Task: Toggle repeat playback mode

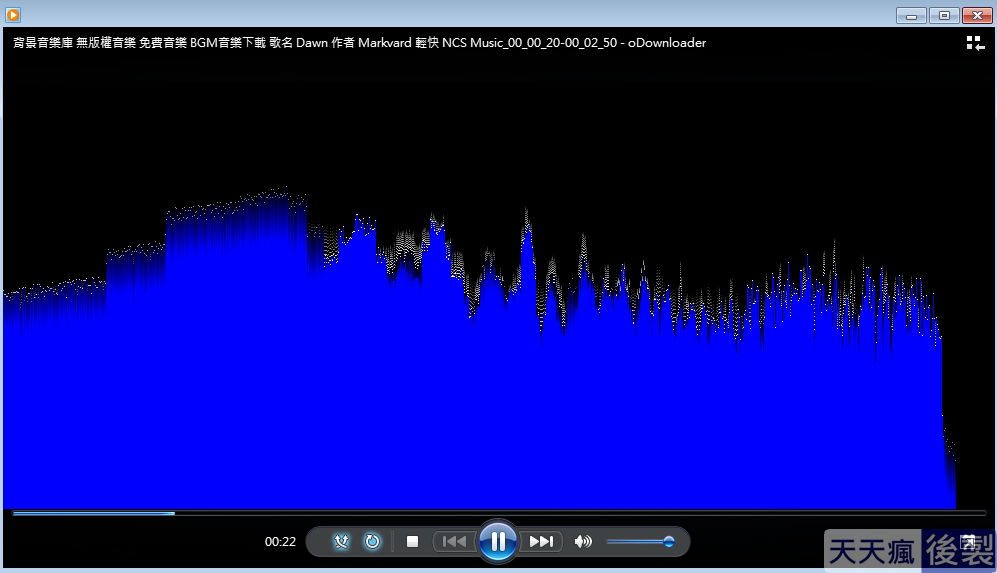Action: tap(372, 541)
